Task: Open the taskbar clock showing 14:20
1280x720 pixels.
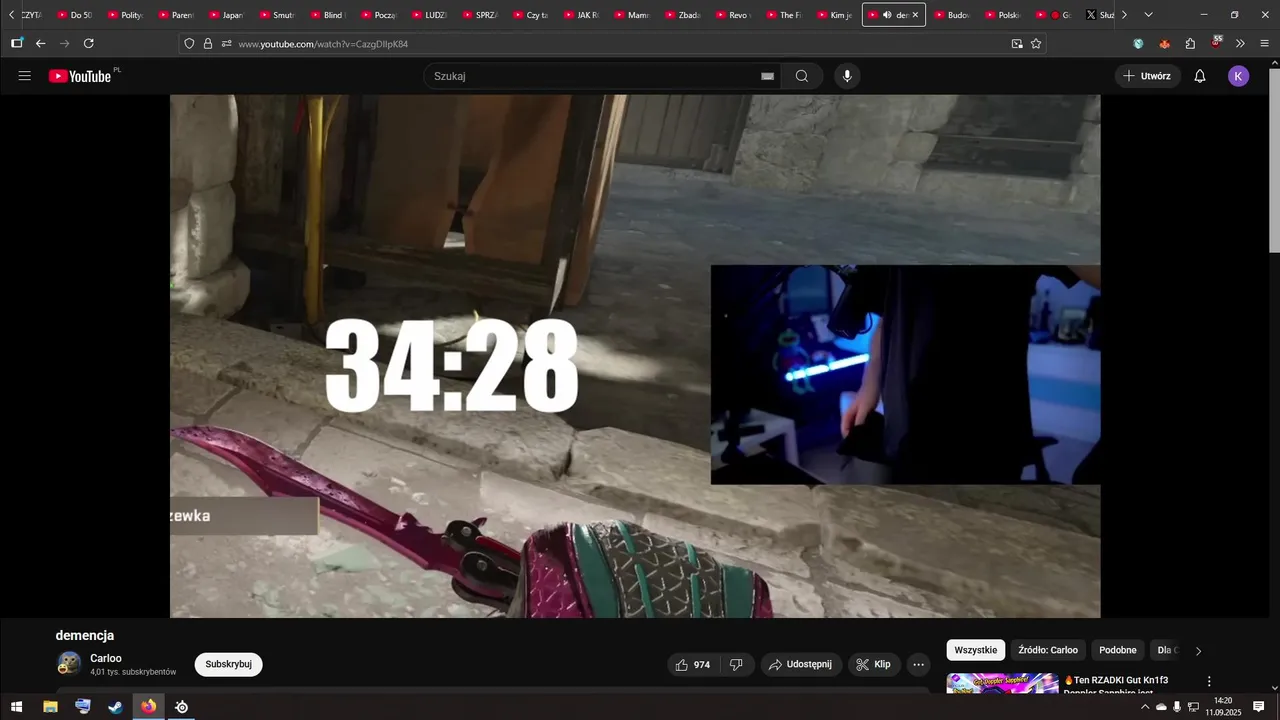Action: 1222,707
